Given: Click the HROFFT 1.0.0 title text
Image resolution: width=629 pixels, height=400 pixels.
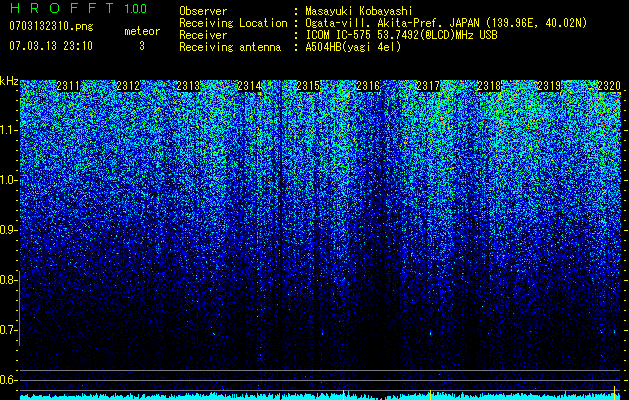Looking at the screenshot, I should 78,8.
